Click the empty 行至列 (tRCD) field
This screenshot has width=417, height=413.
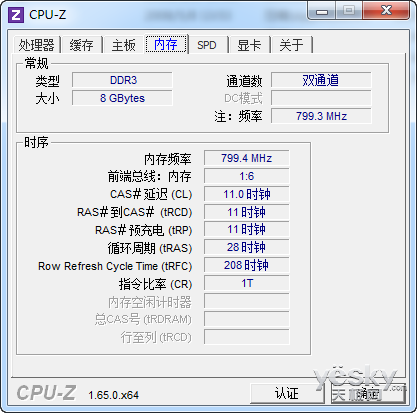247,337
